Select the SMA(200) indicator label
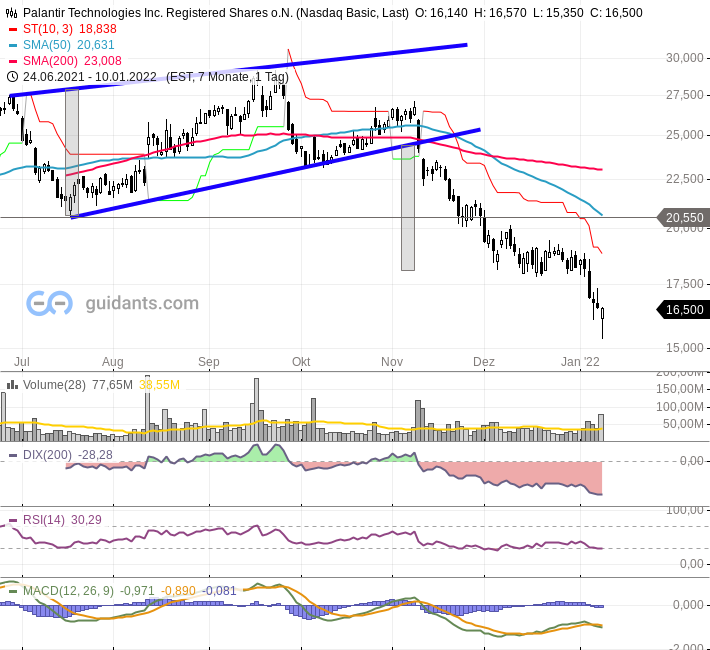 [x=50, y=61]
